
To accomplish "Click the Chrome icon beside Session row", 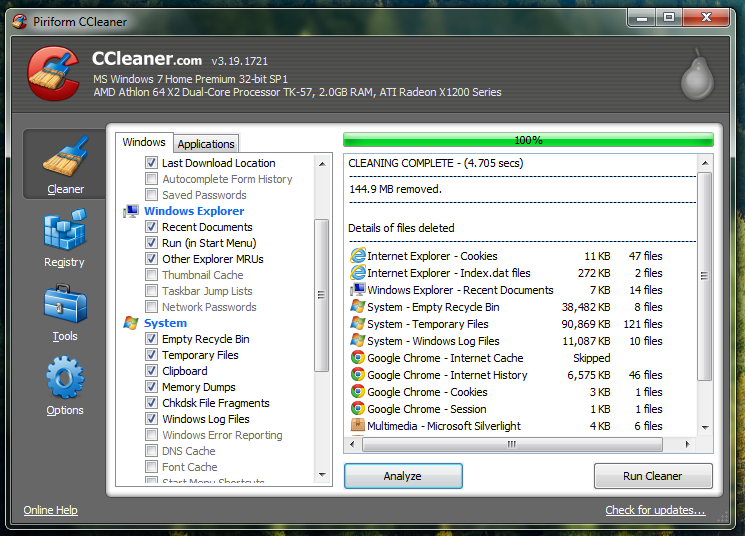I will 357,409.
